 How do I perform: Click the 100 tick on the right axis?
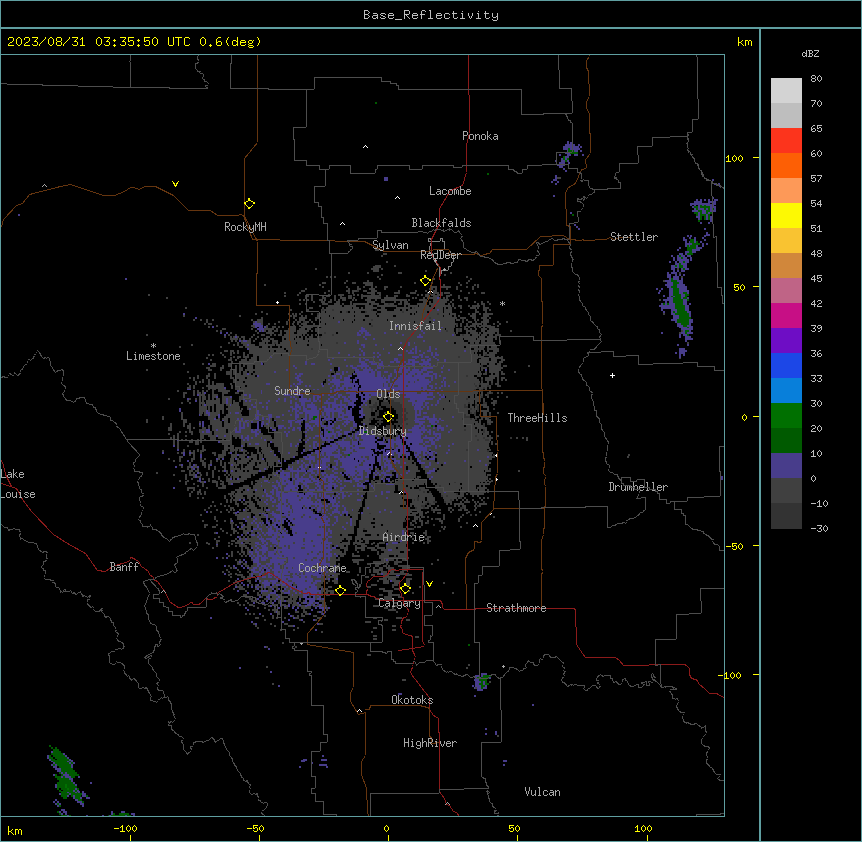click(734, 158)
